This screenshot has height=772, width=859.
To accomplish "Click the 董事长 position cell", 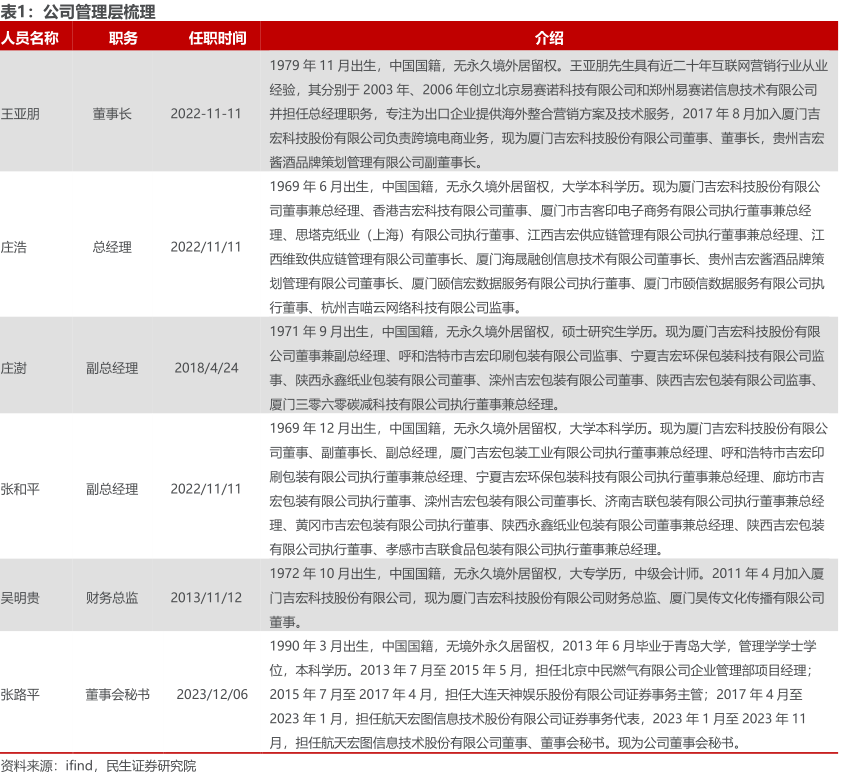I will pyautogui.click(x=112, y=113).
